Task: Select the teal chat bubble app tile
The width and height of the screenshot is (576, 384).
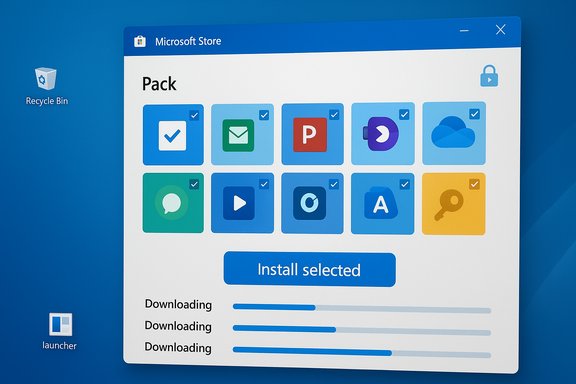Action: (x=173, y=203)
